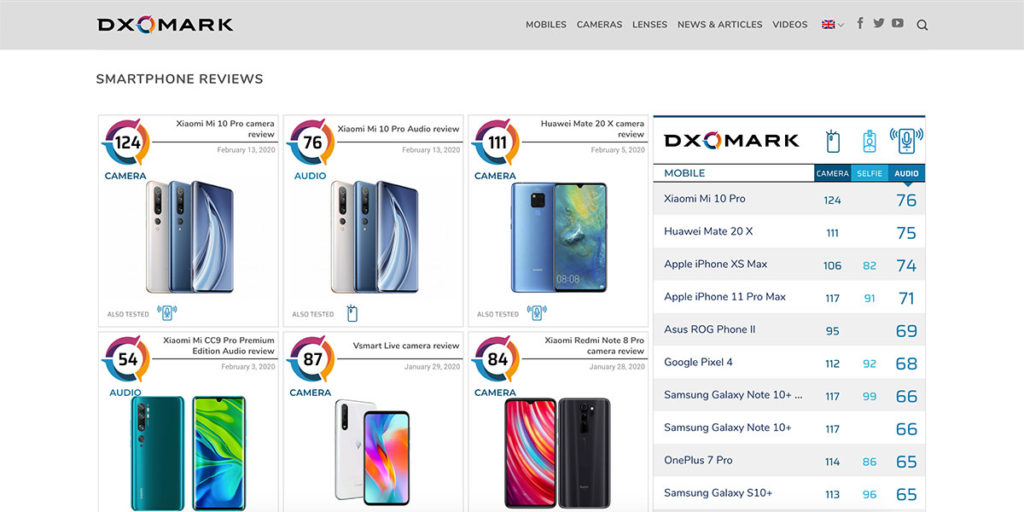Switch ranking to the CAMERA tab

coord(833,173)
